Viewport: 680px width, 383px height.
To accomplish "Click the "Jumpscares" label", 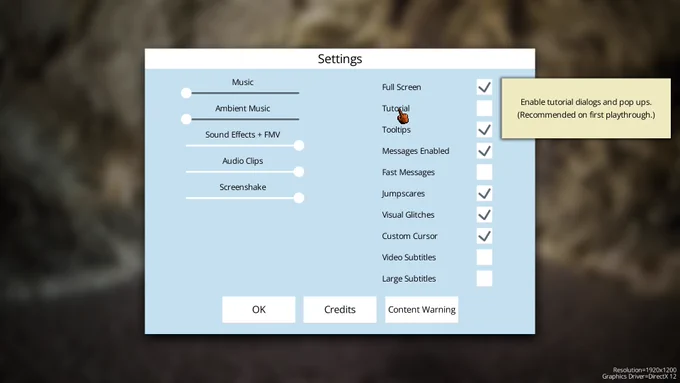I will (403, 194).
